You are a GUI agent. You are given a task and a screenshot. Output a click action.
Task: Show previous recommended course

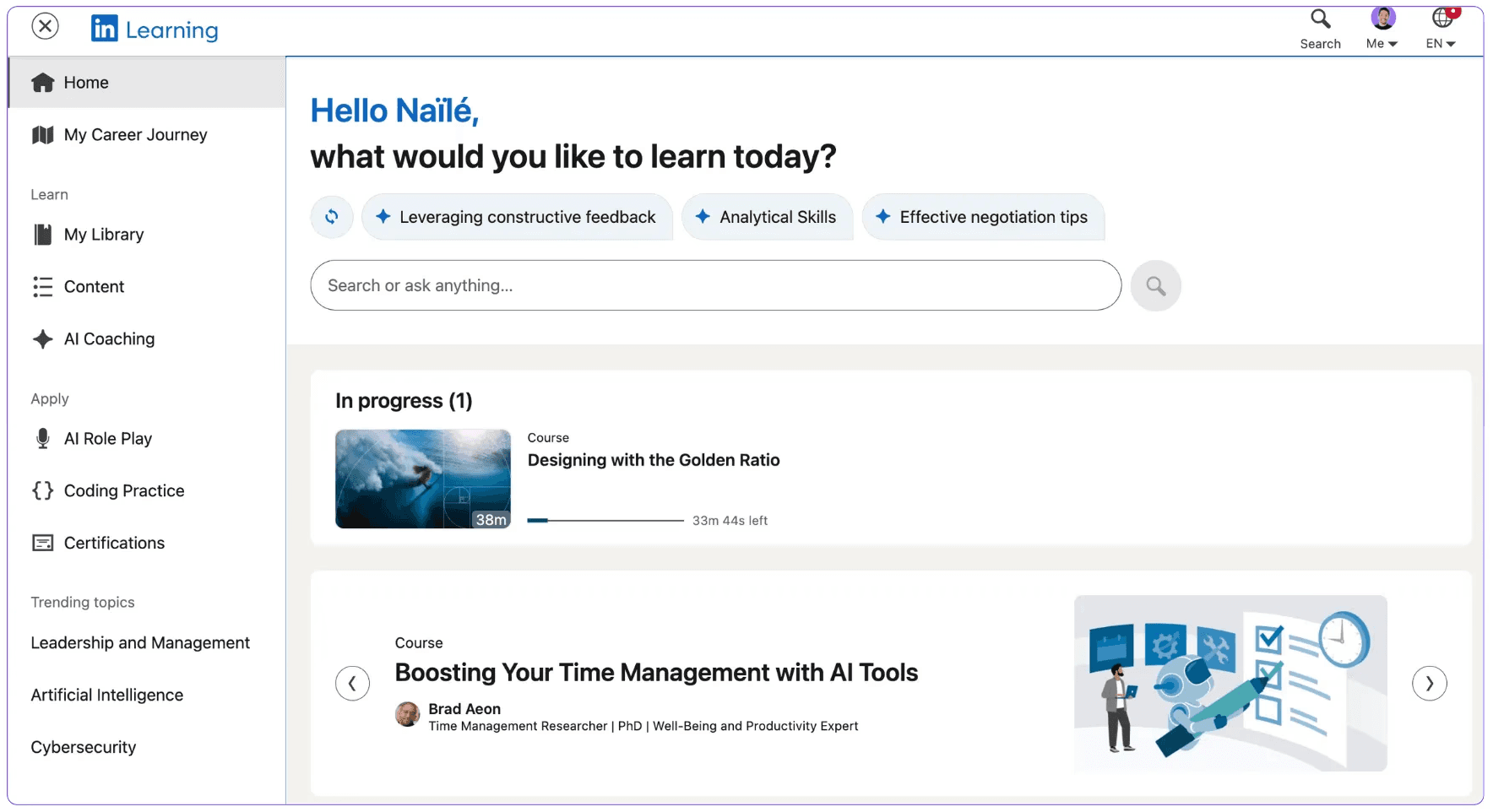(352, 684)
